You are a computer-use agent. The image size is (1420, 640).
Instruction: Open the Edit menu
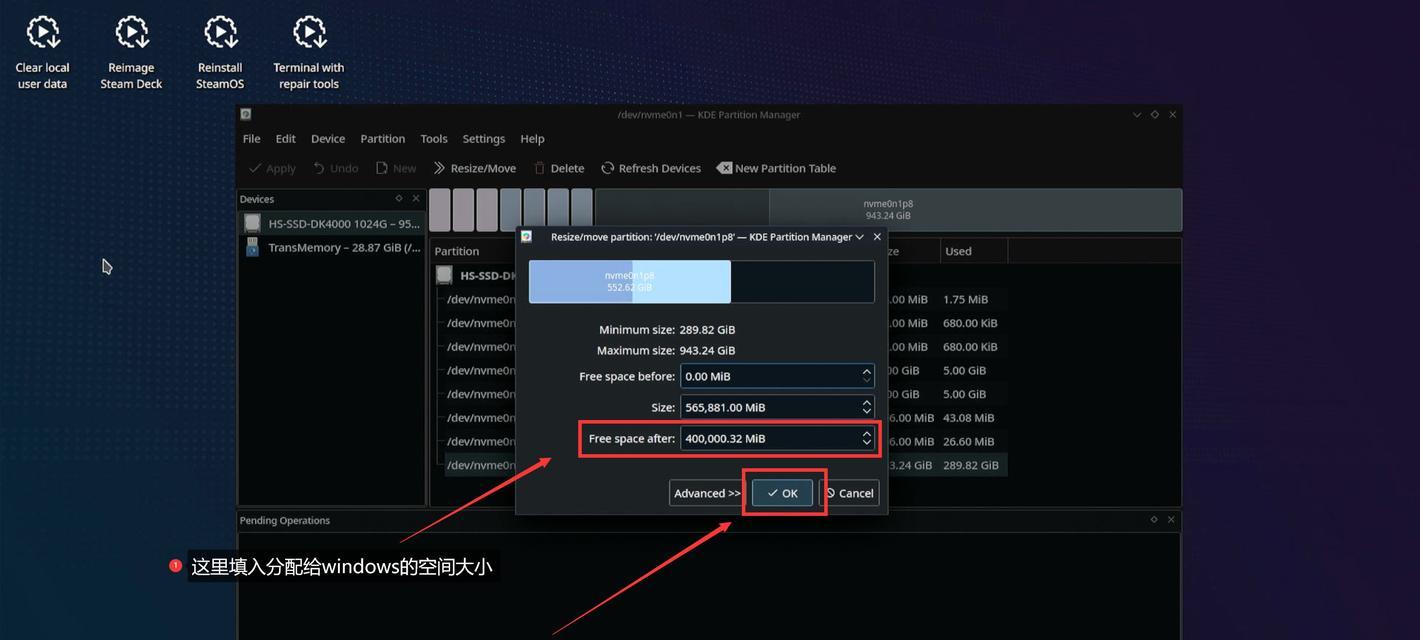coord(286,139)
